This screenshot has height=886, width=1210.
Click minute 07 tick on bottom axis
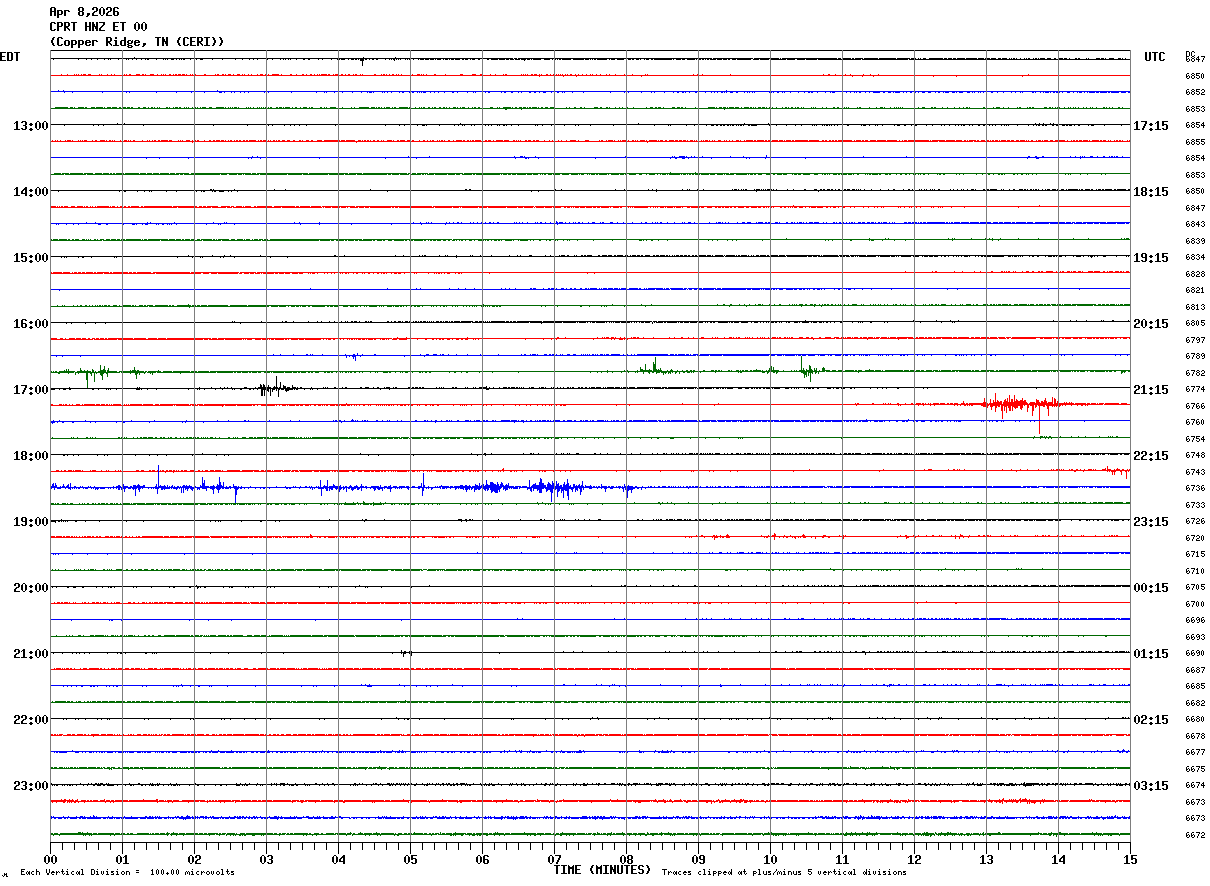555,859
